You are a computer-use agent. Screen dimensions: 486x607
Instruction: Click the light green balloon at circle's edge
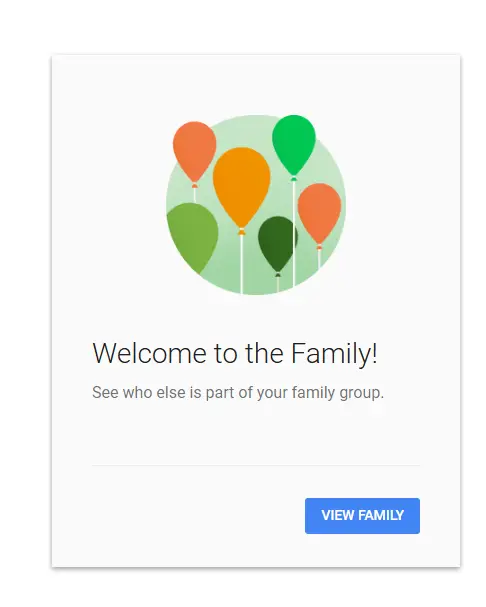pyautogui.click(x=192, y=237)
